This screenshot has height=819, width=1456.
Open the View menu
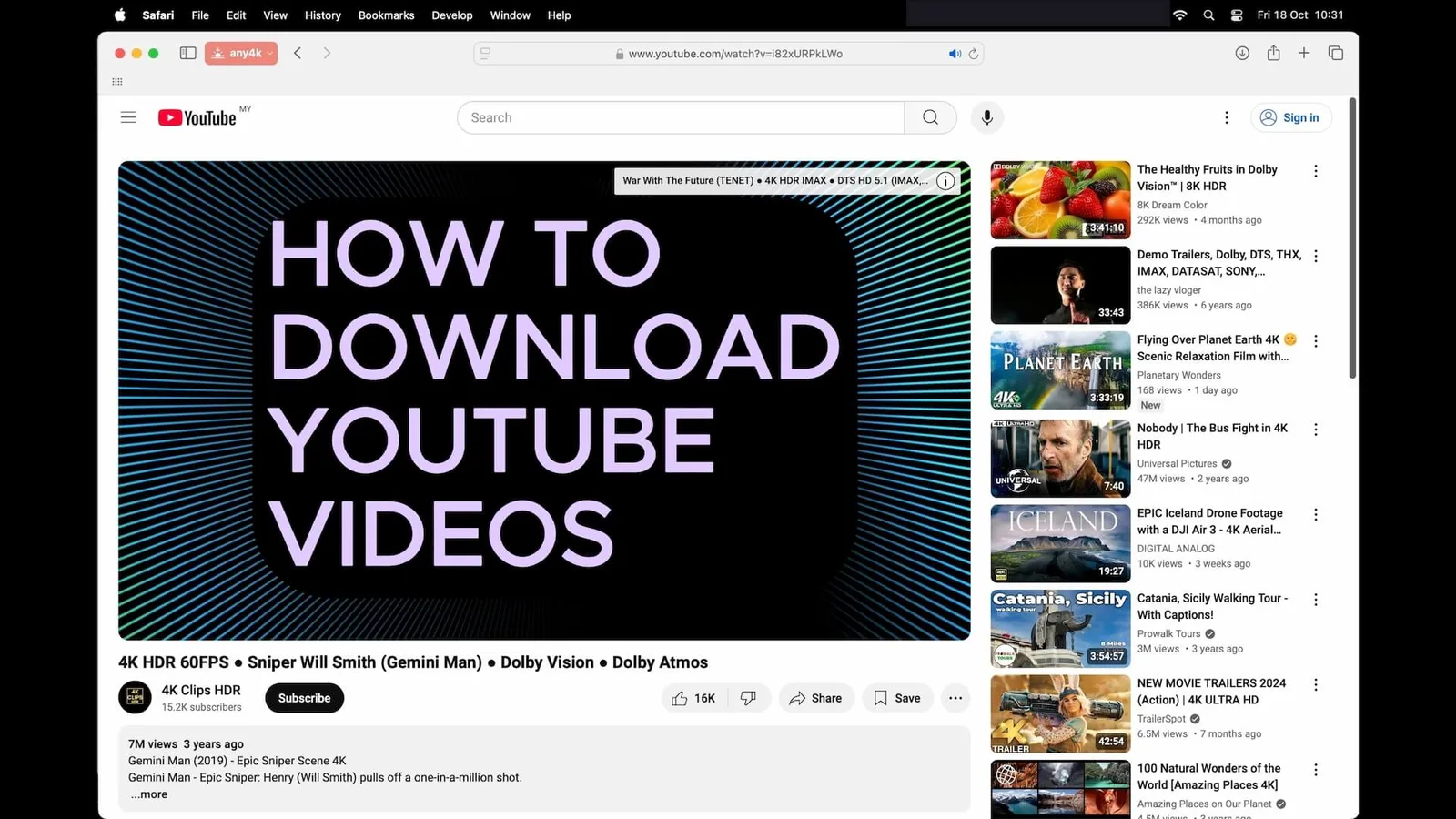coord(275,15)
